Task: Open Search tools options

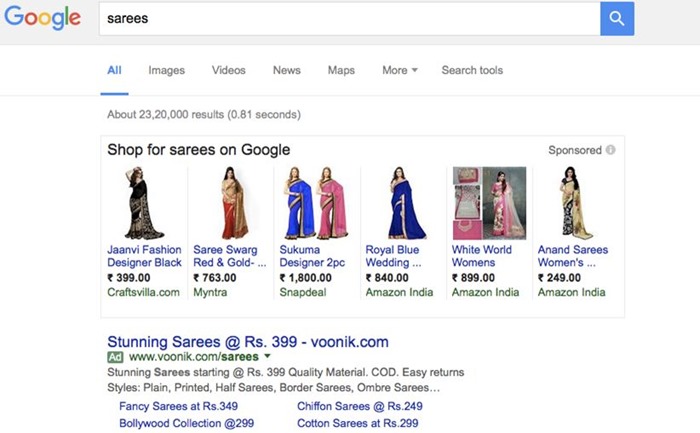Action: click(x=472, y=70)
